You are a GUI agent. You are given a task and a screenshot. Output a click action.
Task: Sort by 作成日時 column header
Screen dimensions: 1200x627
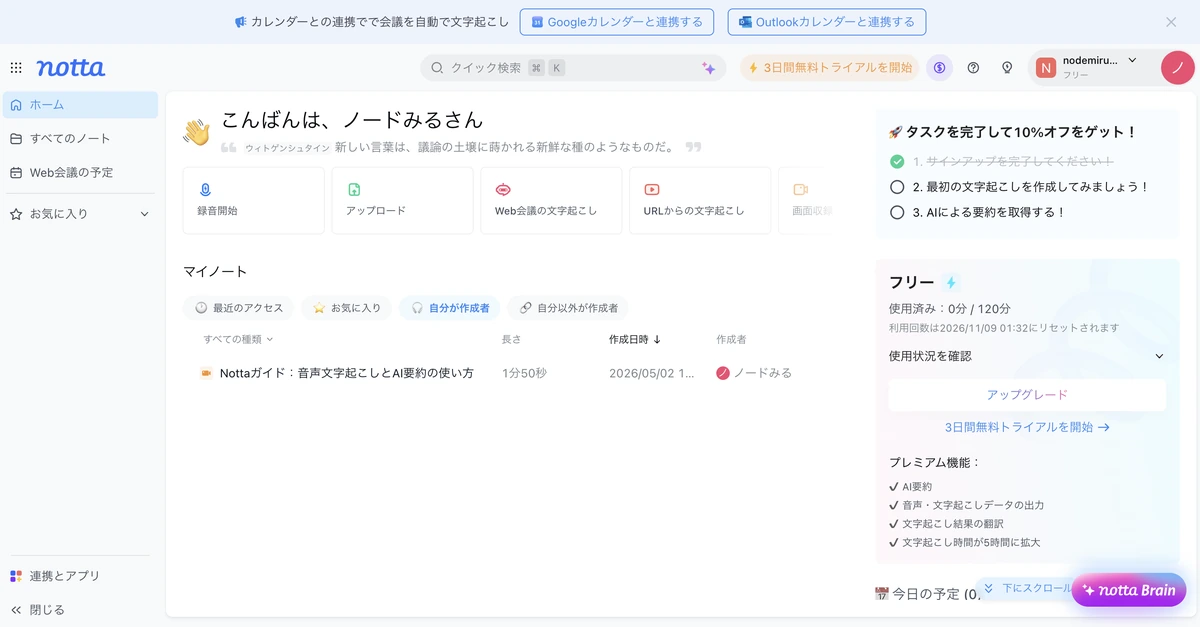(x=634, y=339)
